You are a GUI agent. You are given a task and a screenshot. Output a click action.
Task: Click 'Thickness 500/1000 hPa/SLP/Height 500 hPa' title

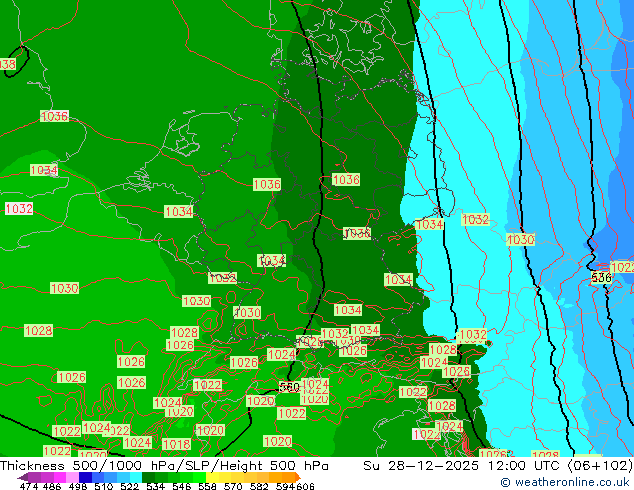pos(164,466)
